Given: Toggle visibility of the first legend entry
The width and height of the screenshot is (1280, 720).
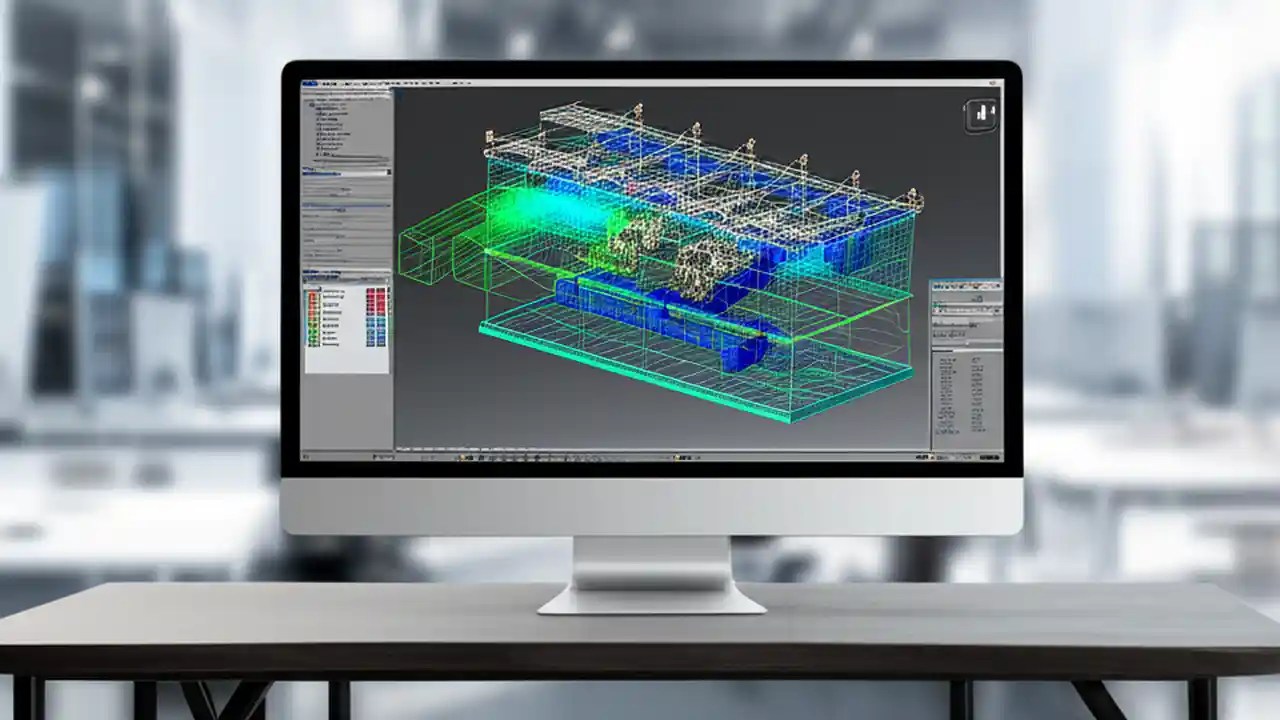Looking at the screenshot, I should pos(314,292).
